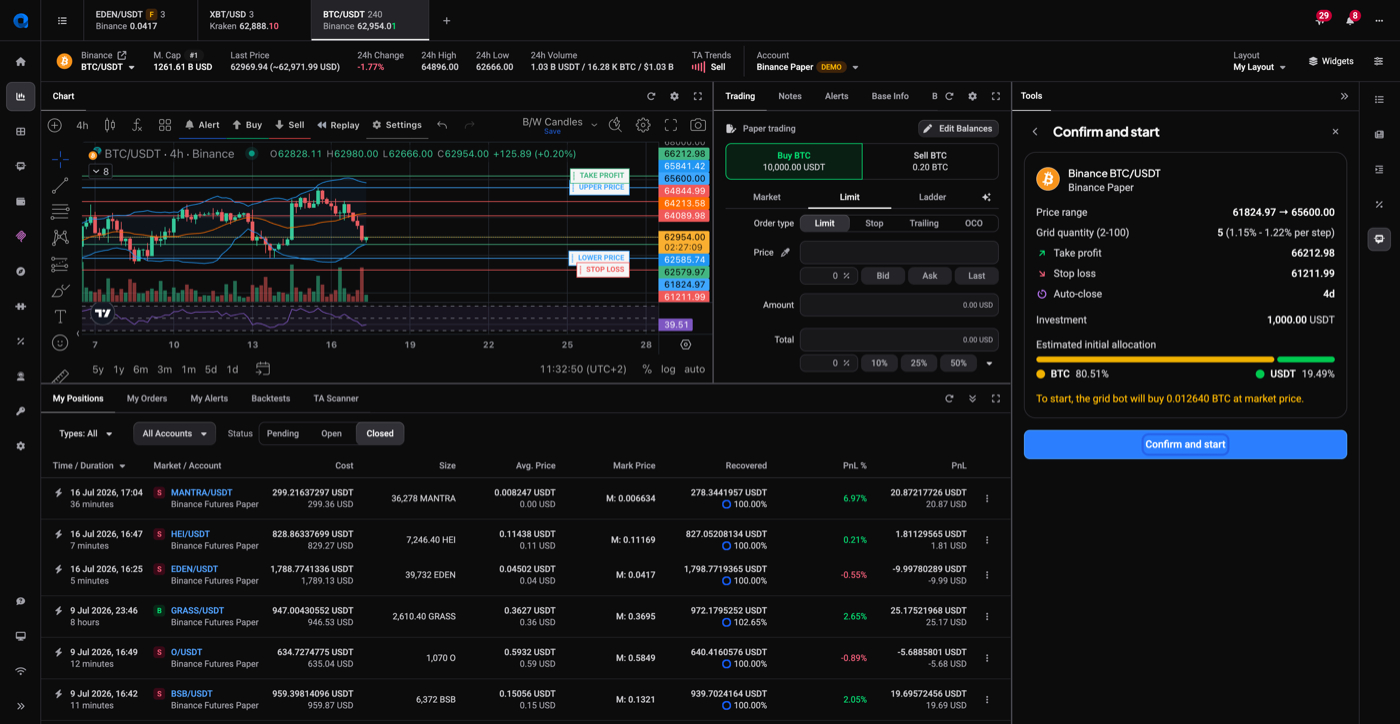1400x724 pixels.
Task: Click the Confirm and start button
Action: [1185, 444]
